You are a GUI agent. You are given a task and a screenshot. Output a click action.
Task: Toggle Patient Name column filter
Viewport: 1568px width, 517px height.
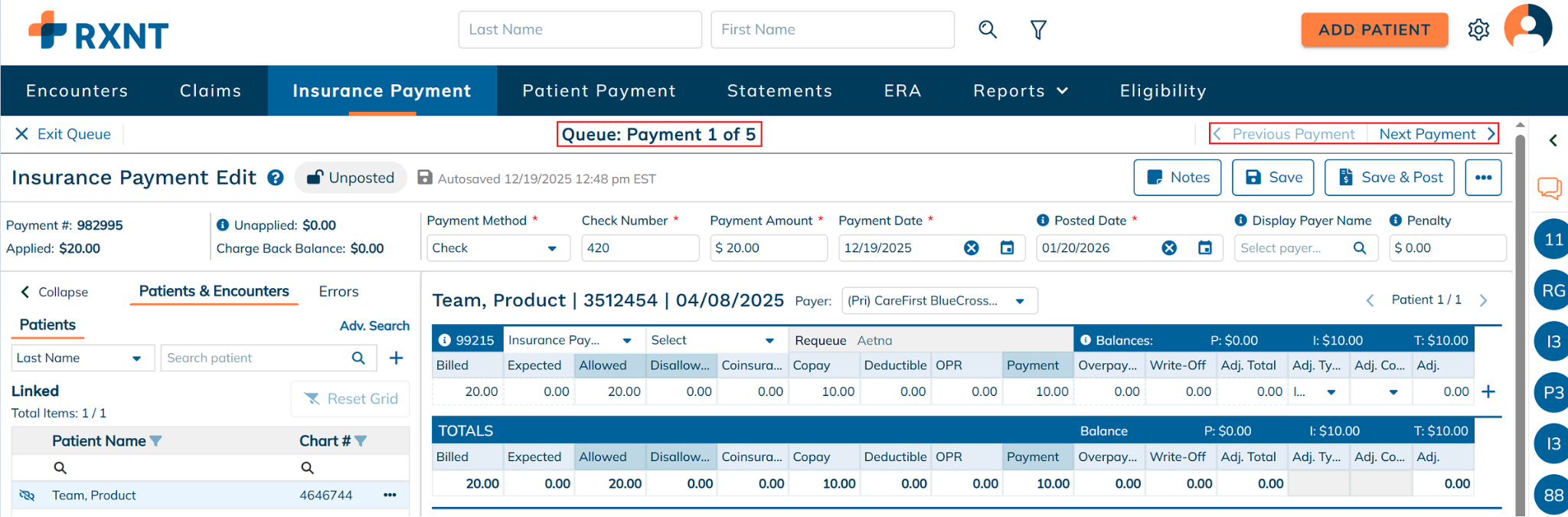click(156, 441)
